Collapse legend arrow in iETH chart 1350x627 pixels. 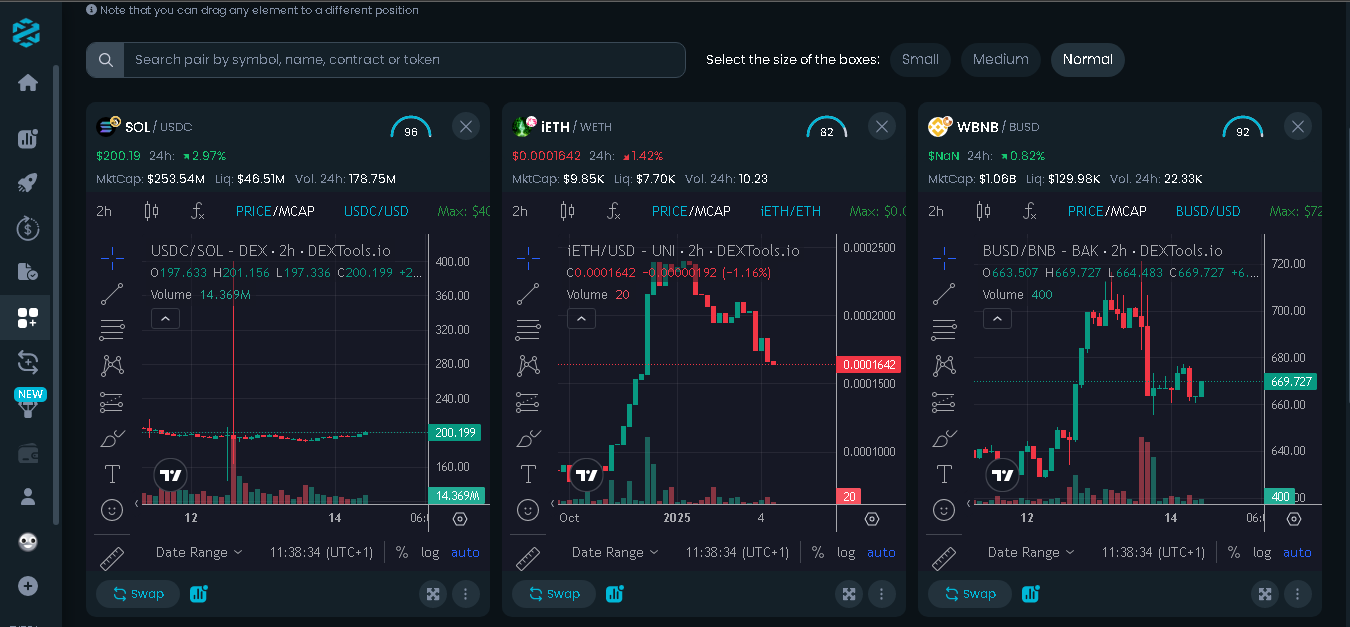point(581,318)
